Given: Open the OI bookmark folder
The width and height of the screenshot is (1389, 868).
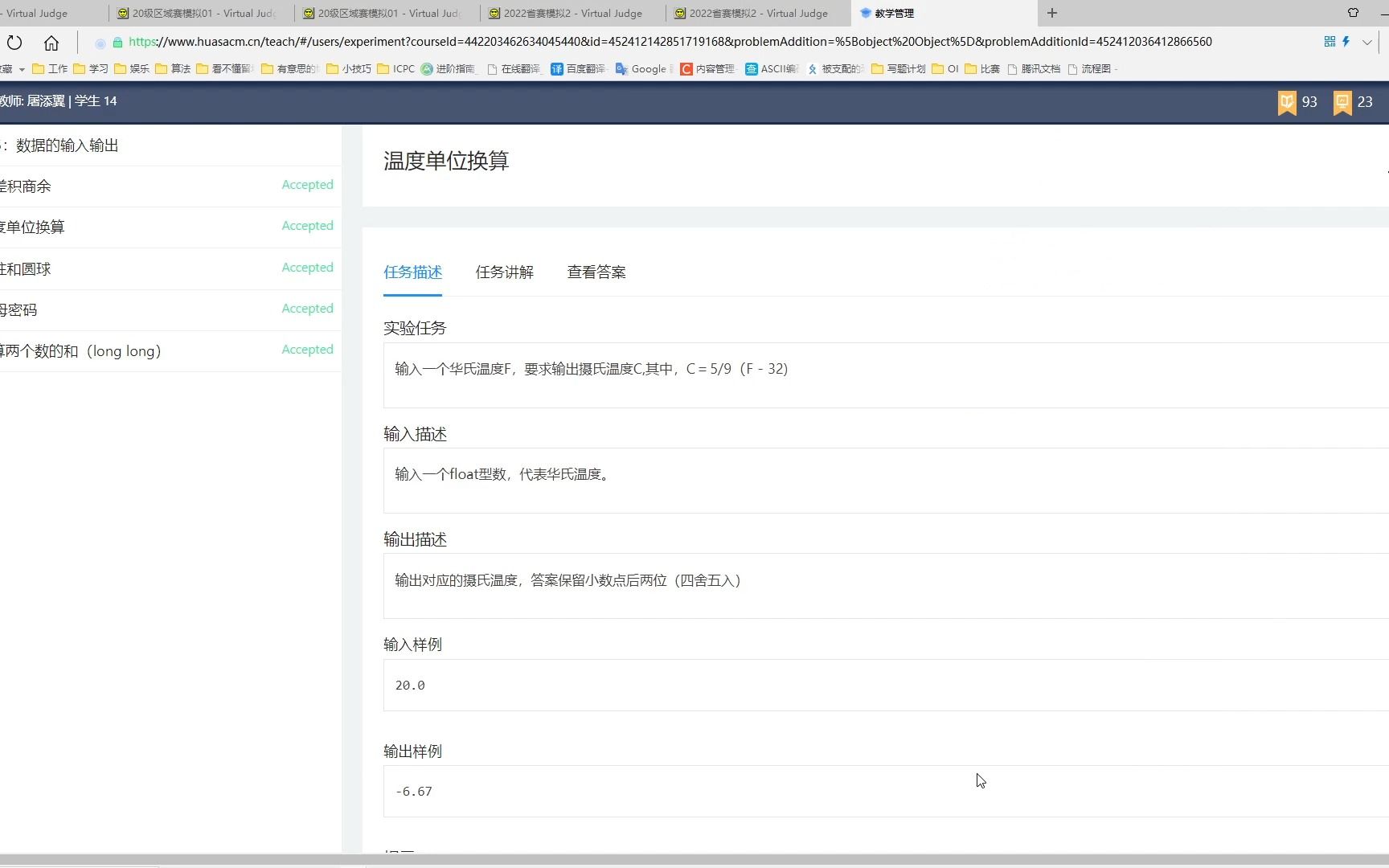Looking at the screenshot, I should click(x=945, y=69).
